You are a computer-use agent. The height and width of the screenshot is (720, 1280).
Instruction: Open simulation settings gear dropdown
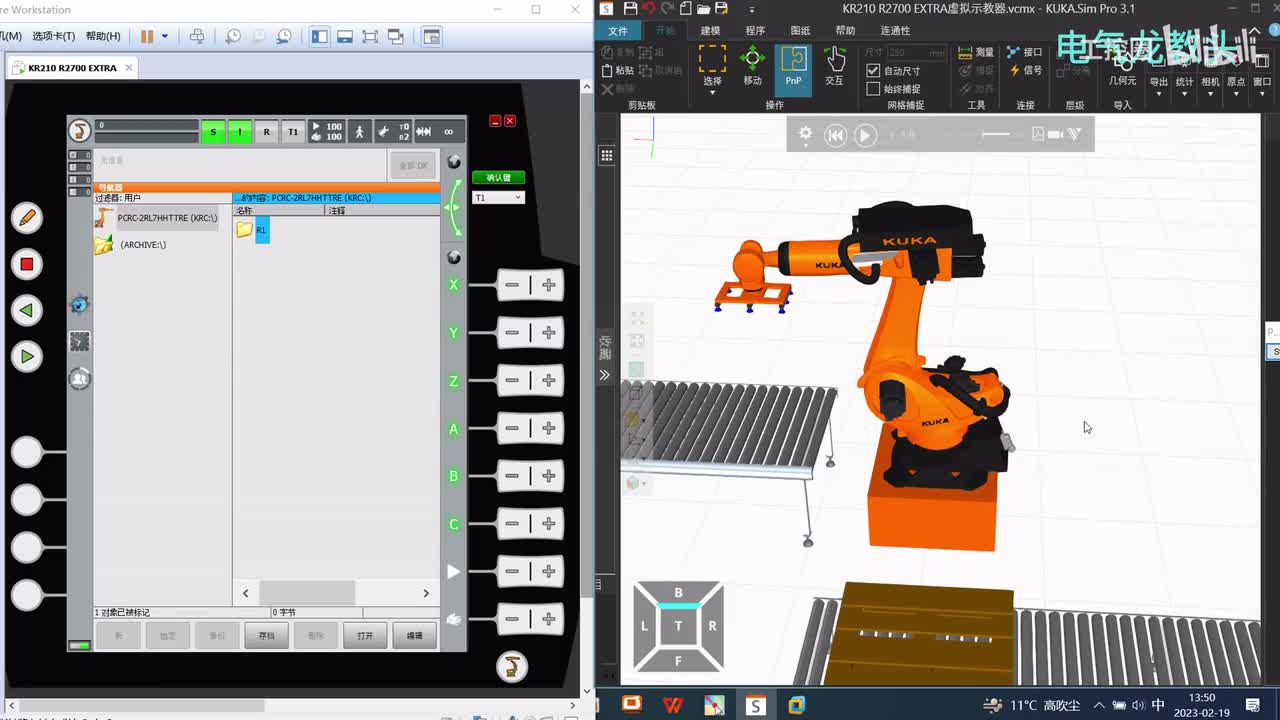click(805, 134)
